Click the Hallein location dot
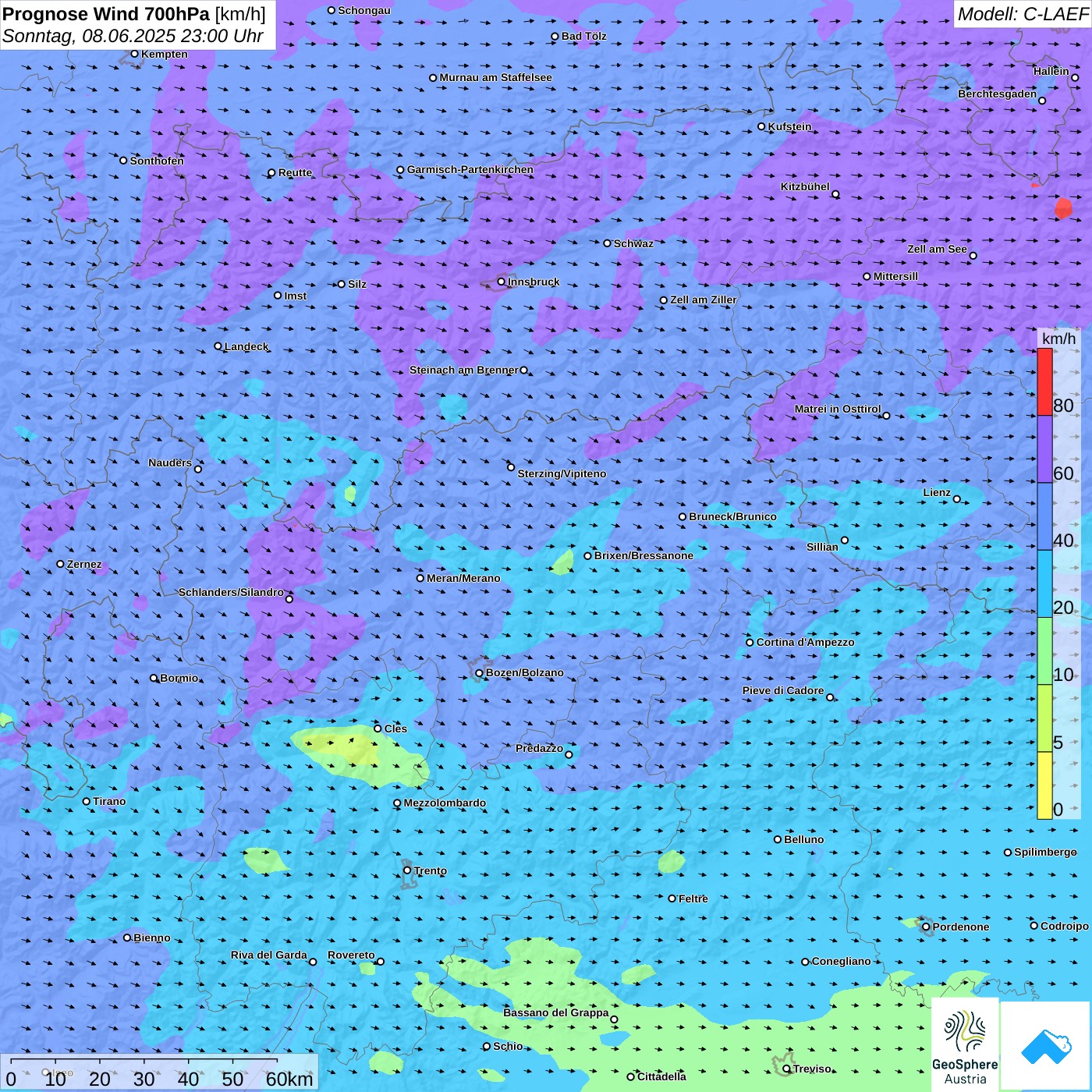The image size is (1092, 1092). tap(1075, 77)
